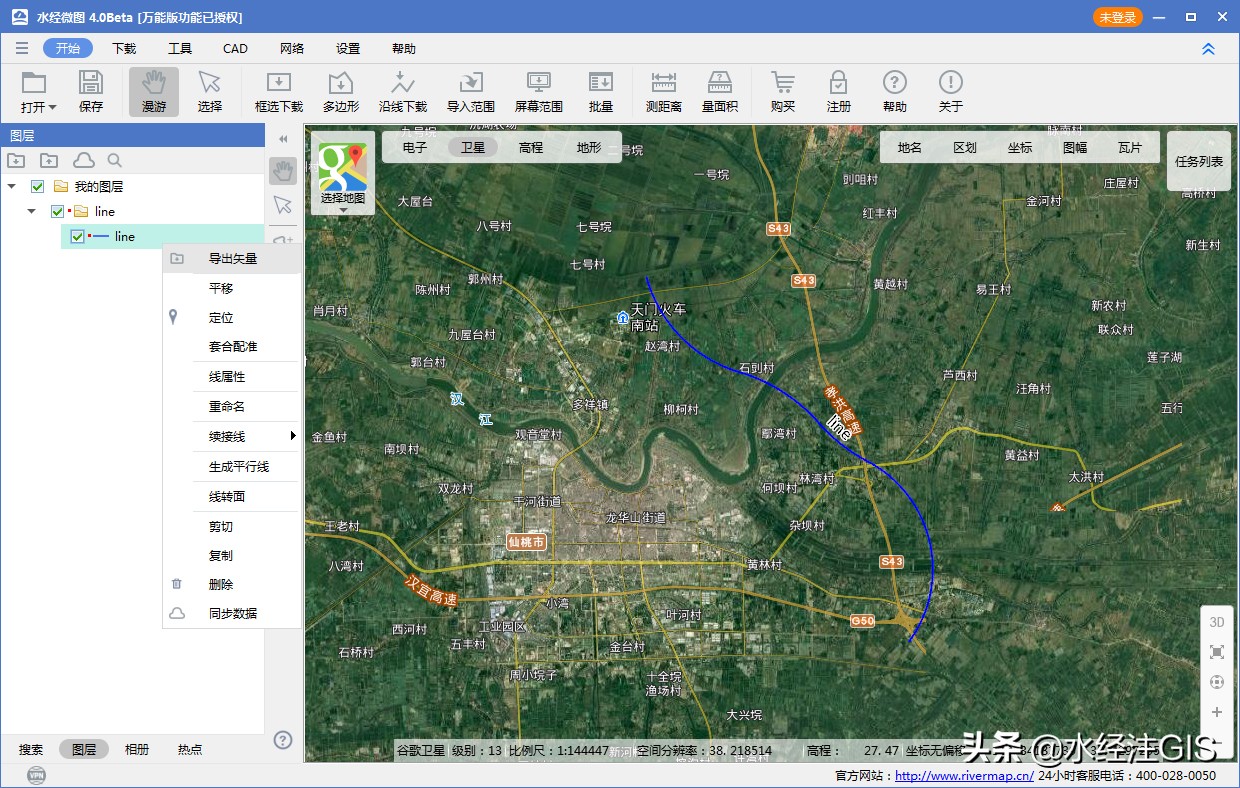Click the box-select download (框选下载) icon
Viewport: 1240px width, 788px height.
coord(279,83)
